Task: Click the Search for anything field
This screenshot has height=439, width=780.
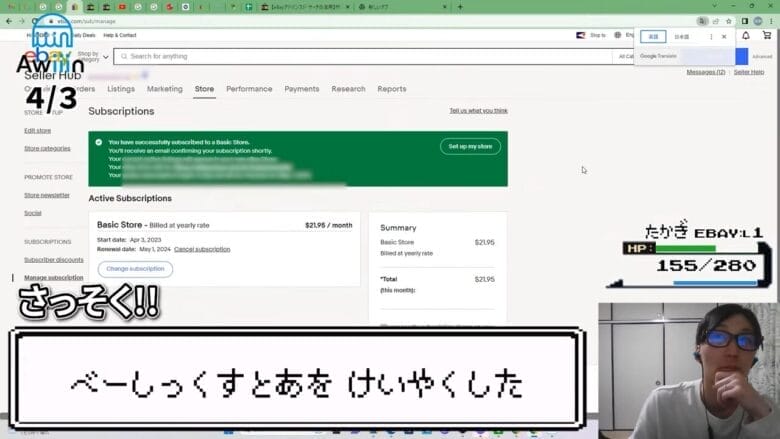Action: (363, 57)
